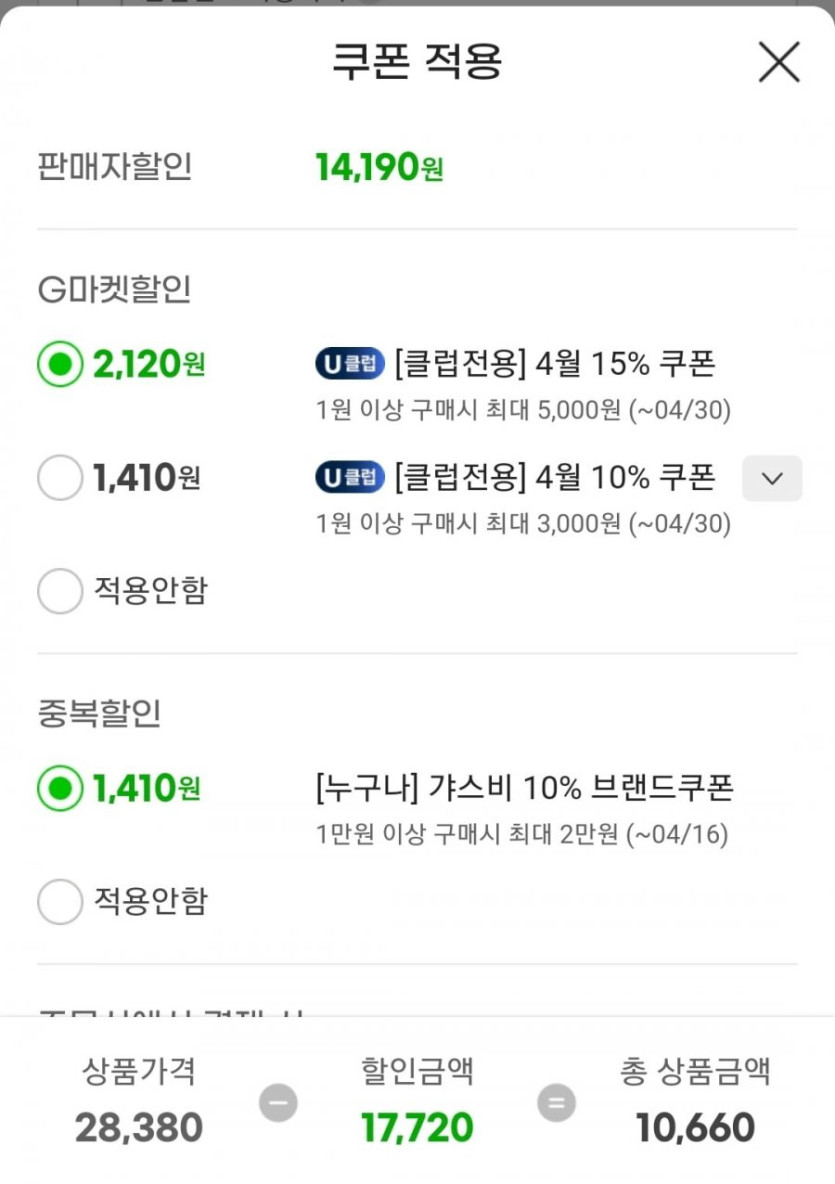Screen dimensions: 835x1184
Task: Click the 상품가격 value 28,380
Action: (139, 1128)
